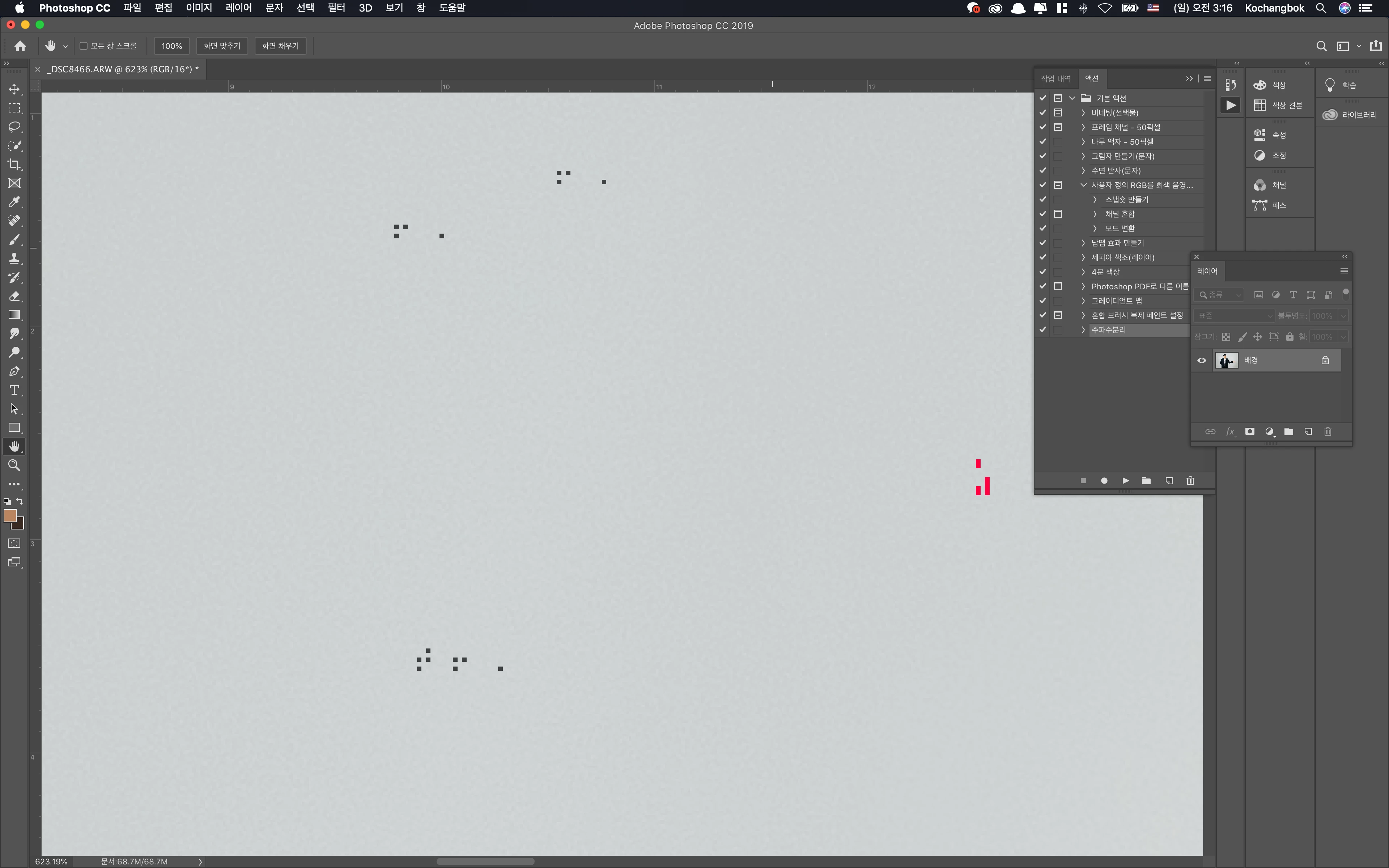Image resolution: width=1389 pixels, height=868 pixels.
Task: Collapse the 기본 액션 folder
Action: click(1072, 98)
